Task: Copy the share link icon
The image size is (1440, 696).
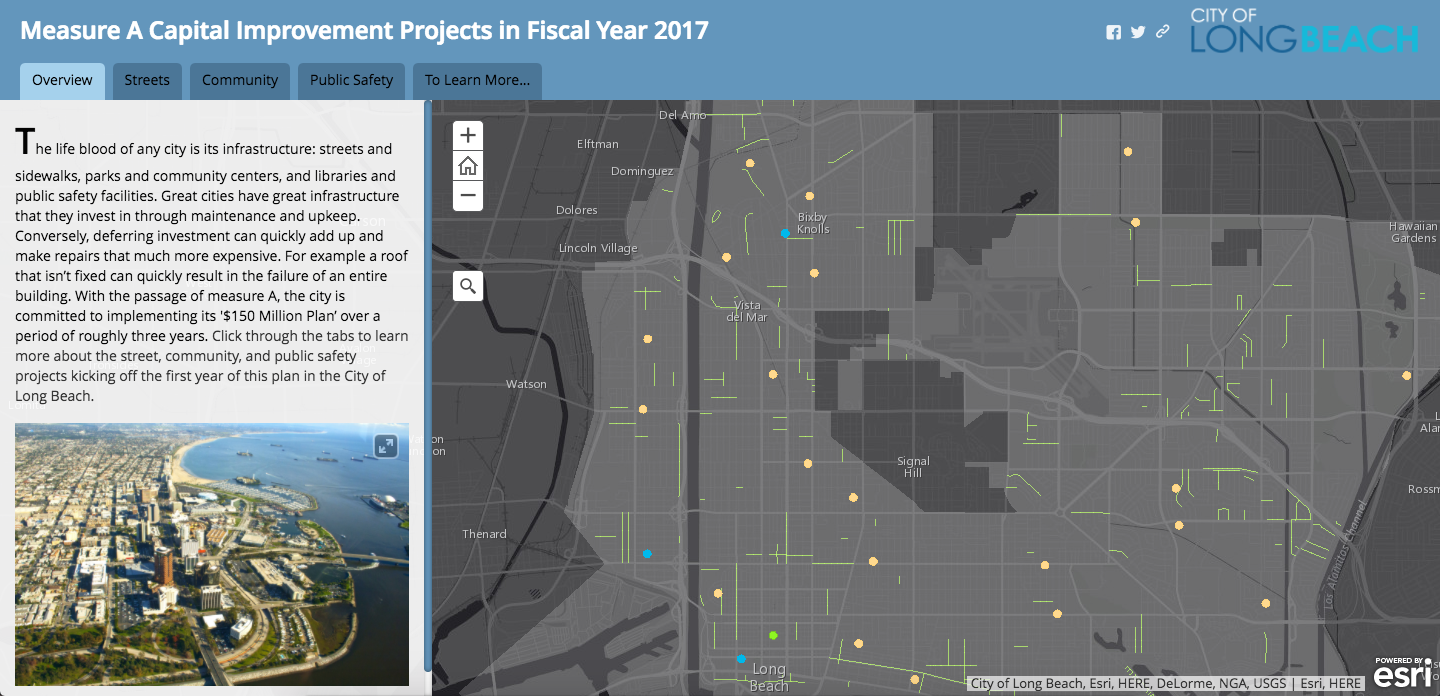Action: [x=1162, y=32]
